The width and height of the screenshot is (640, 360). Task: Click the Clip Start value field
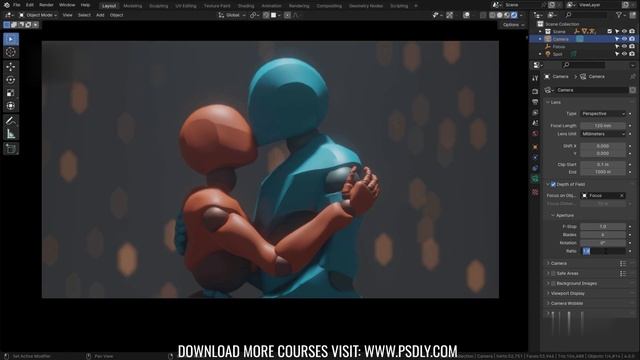pyautogui.click(x=603, y=165)
